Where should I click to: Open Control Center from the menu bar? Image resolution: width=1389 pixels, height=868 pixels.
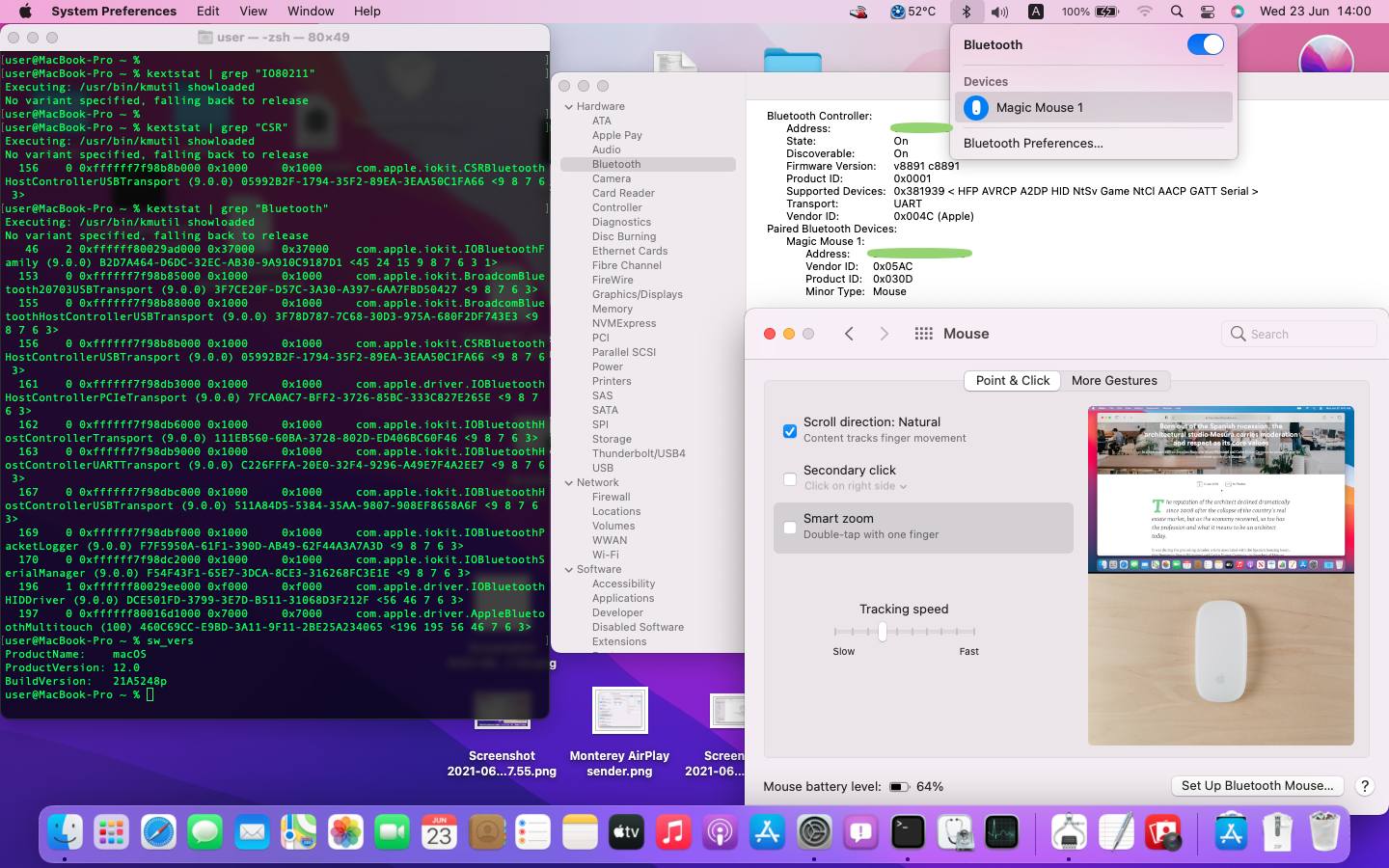coord(1207,12)
